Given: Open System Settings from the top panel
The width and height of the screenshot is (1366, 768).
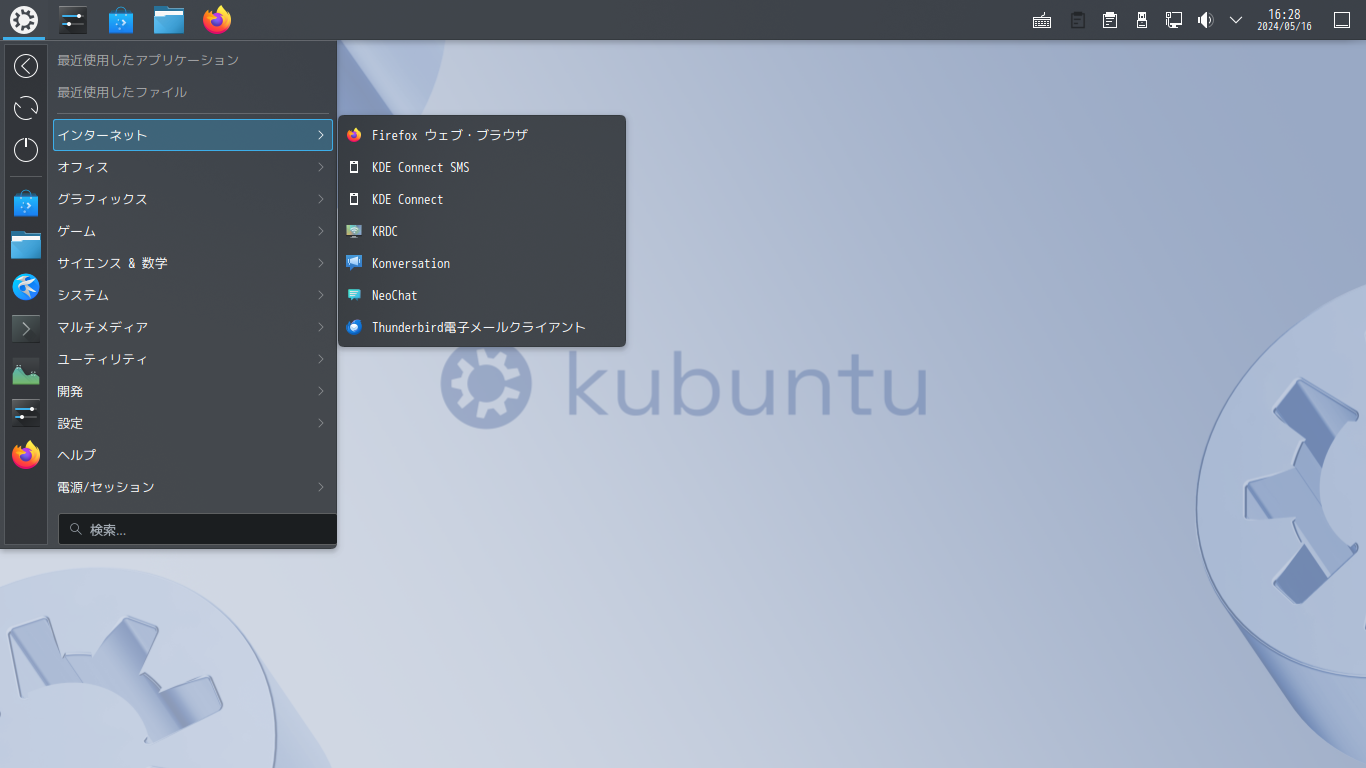Looking at the screenshot, I should pyautogui.click(x=73, y=19).
